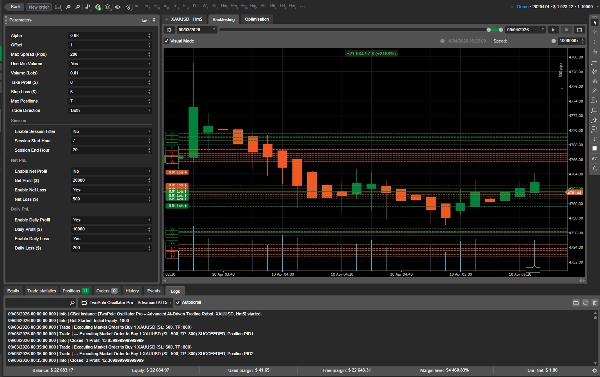600x377 pixels.
Task: Select the cursor pointer drawing tool
Action: [x=595, y=23]
